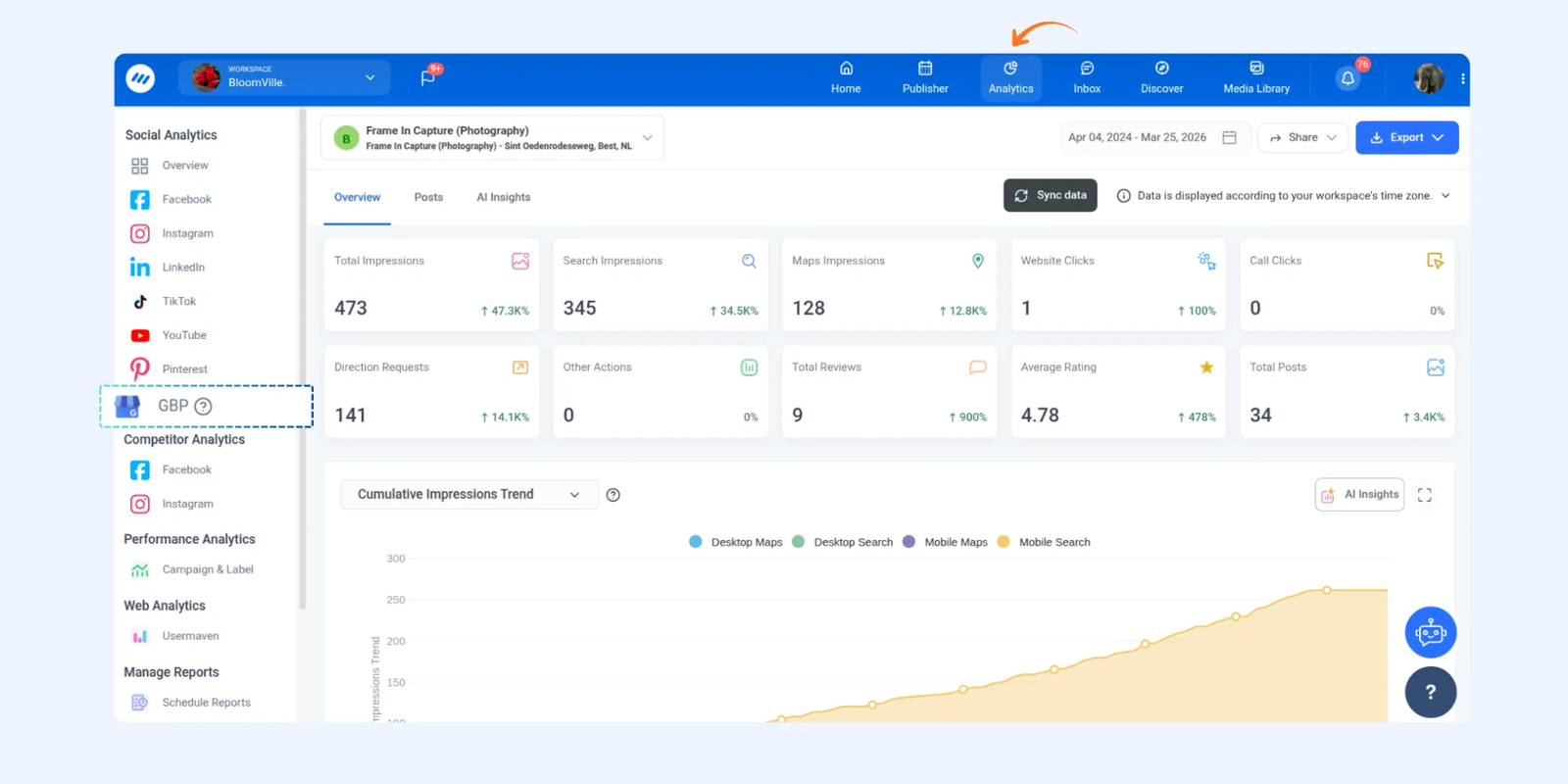Open TikTok analytics in sidebar

tap(178, 302)
